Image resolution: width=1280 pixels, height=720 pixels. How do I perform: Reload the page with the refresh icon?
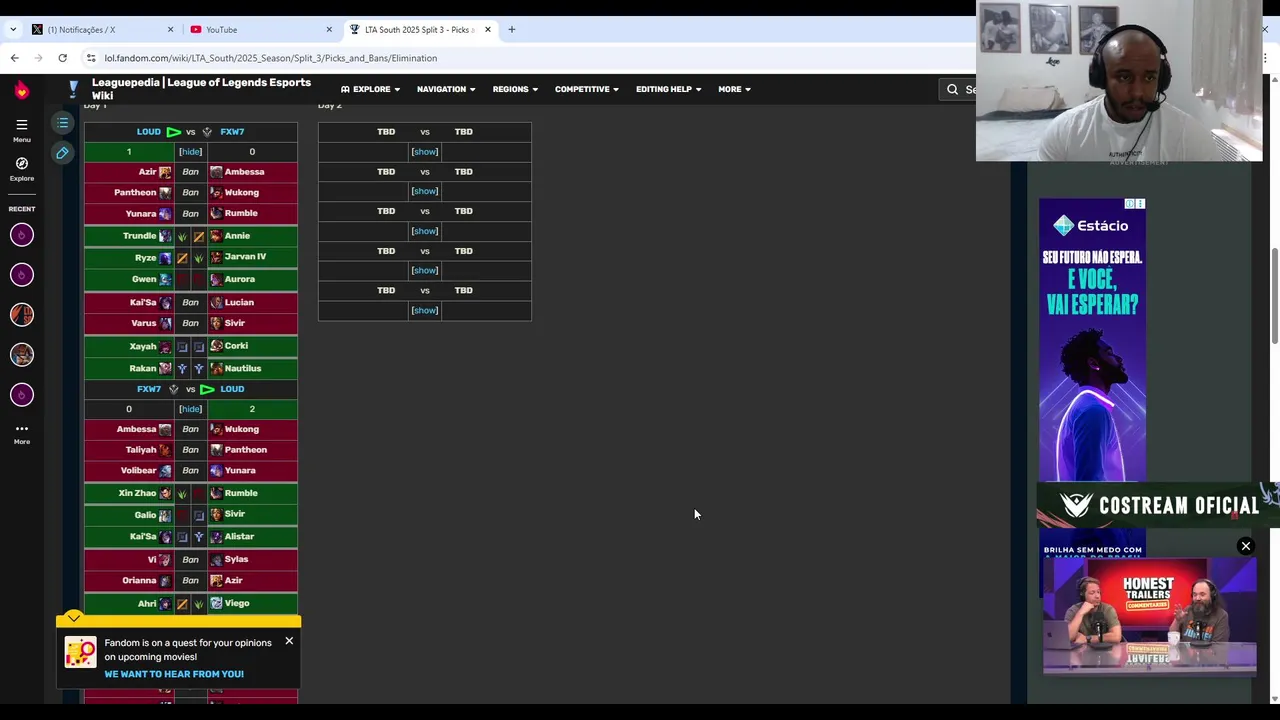point(62,58)
